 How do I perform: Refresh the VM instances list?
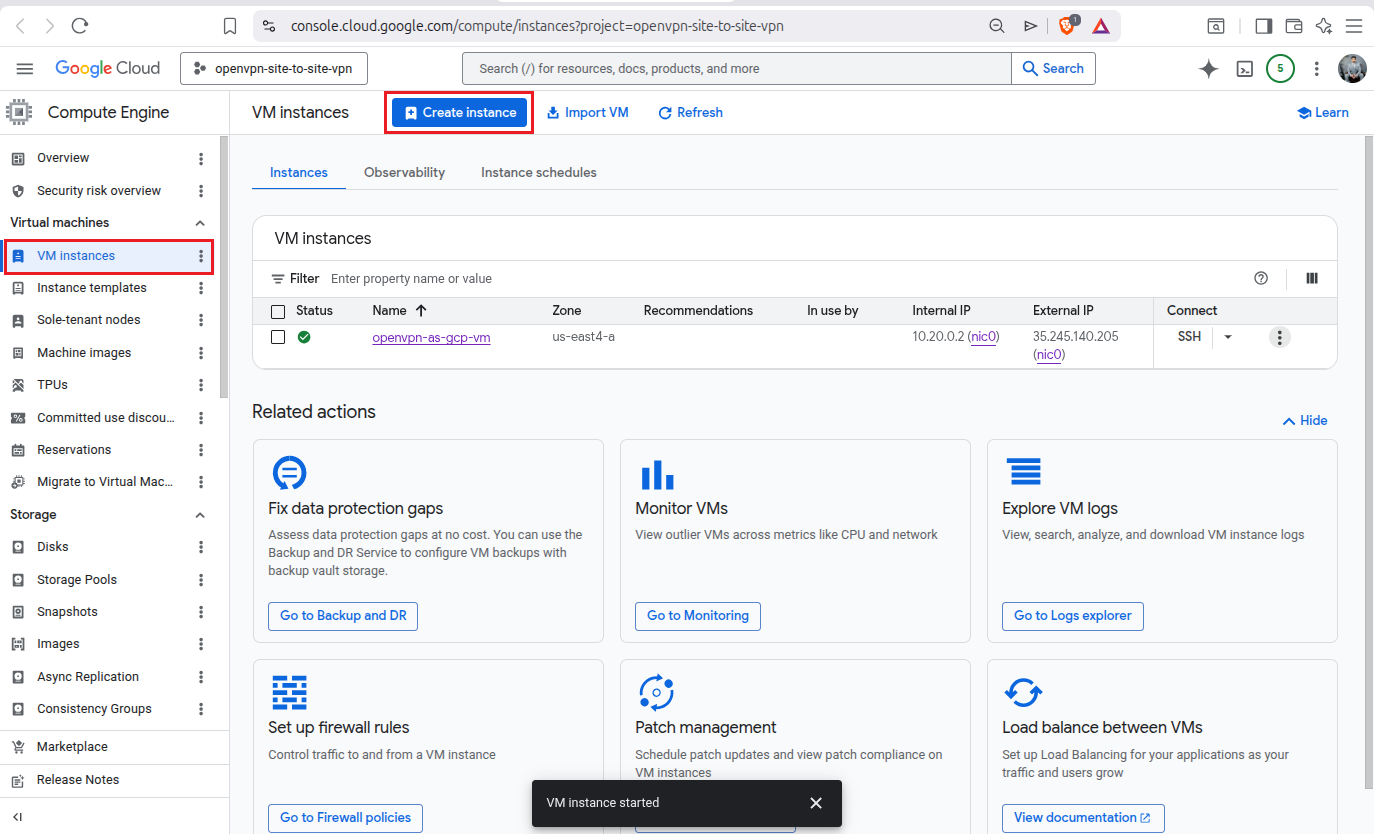[690, 113]
